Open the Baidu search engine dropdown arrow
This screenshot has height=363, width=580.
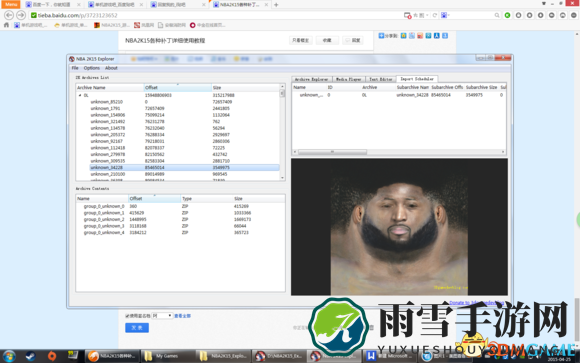pos(449,15)
